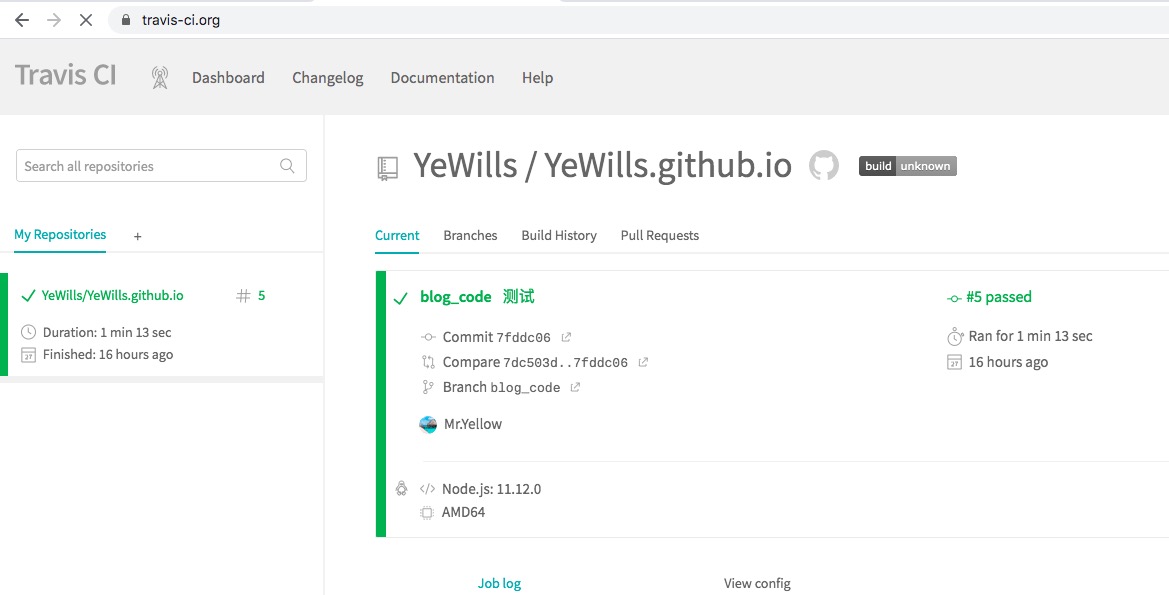
Task: Click the browser forward arrow
Action: click(x=54, y=20)
